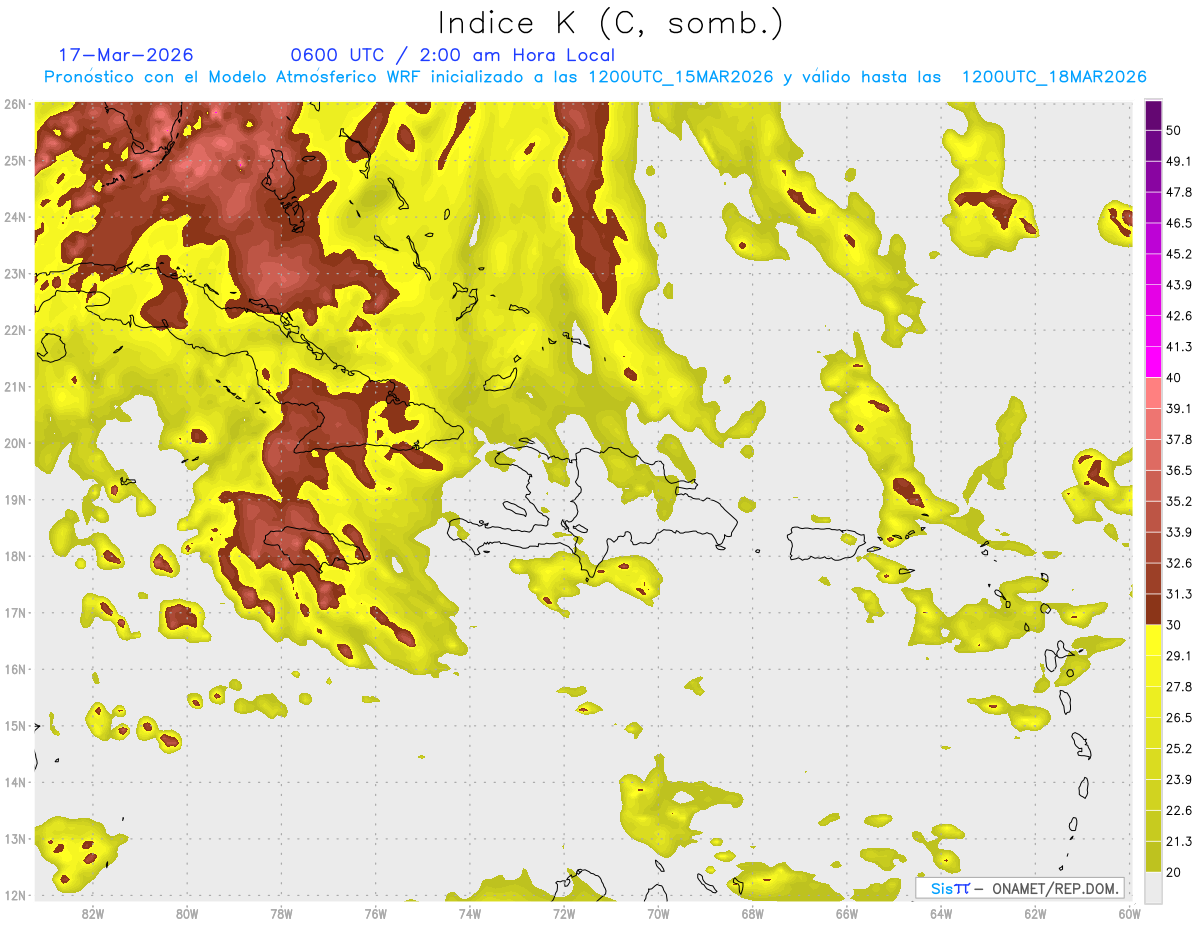Click the '1200UTC_15MAR2026' initialization time text
The height and width of the screenshot is (927, 1200).
point(681,77)
